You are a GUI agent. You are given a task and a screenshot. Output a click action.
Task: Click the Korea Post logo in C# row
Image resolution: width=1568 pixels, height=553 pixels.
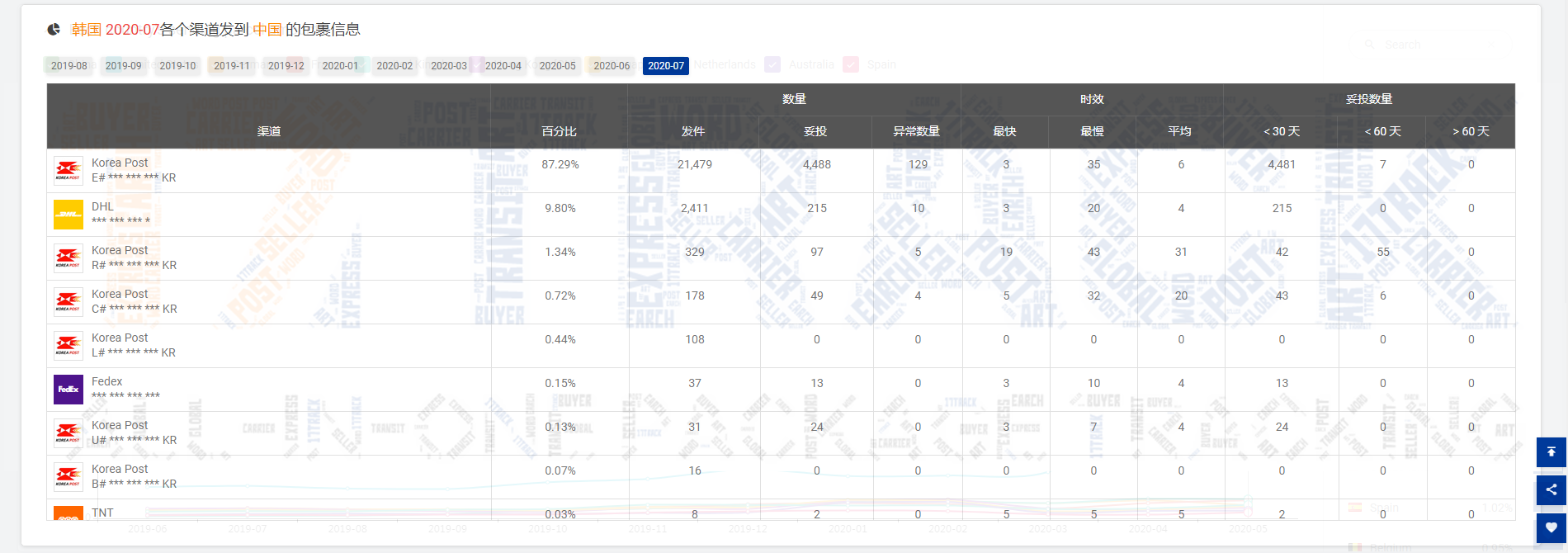point(68,302)
